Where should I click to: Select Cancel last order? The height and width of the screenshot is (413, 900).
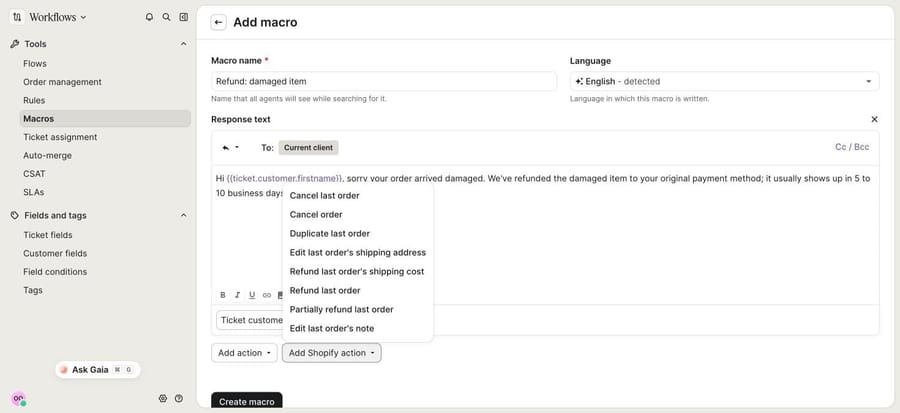click(x=324, y=196)
